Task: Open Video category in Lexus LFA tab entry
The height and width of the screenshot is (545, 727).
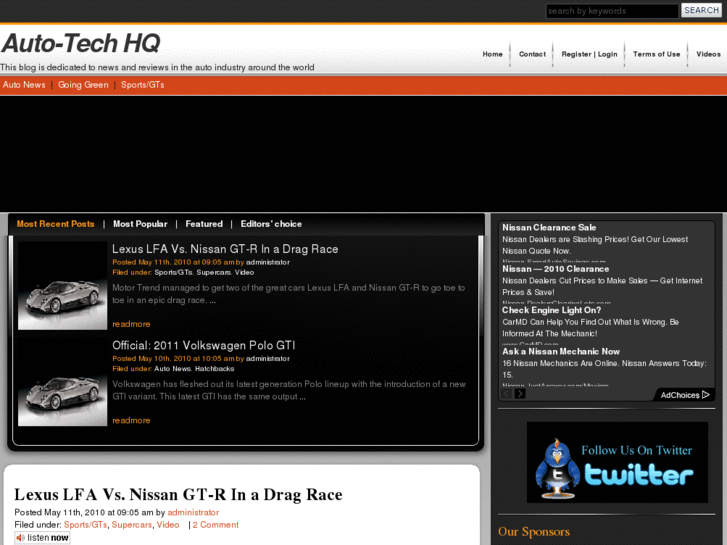Action: (244, 272)
